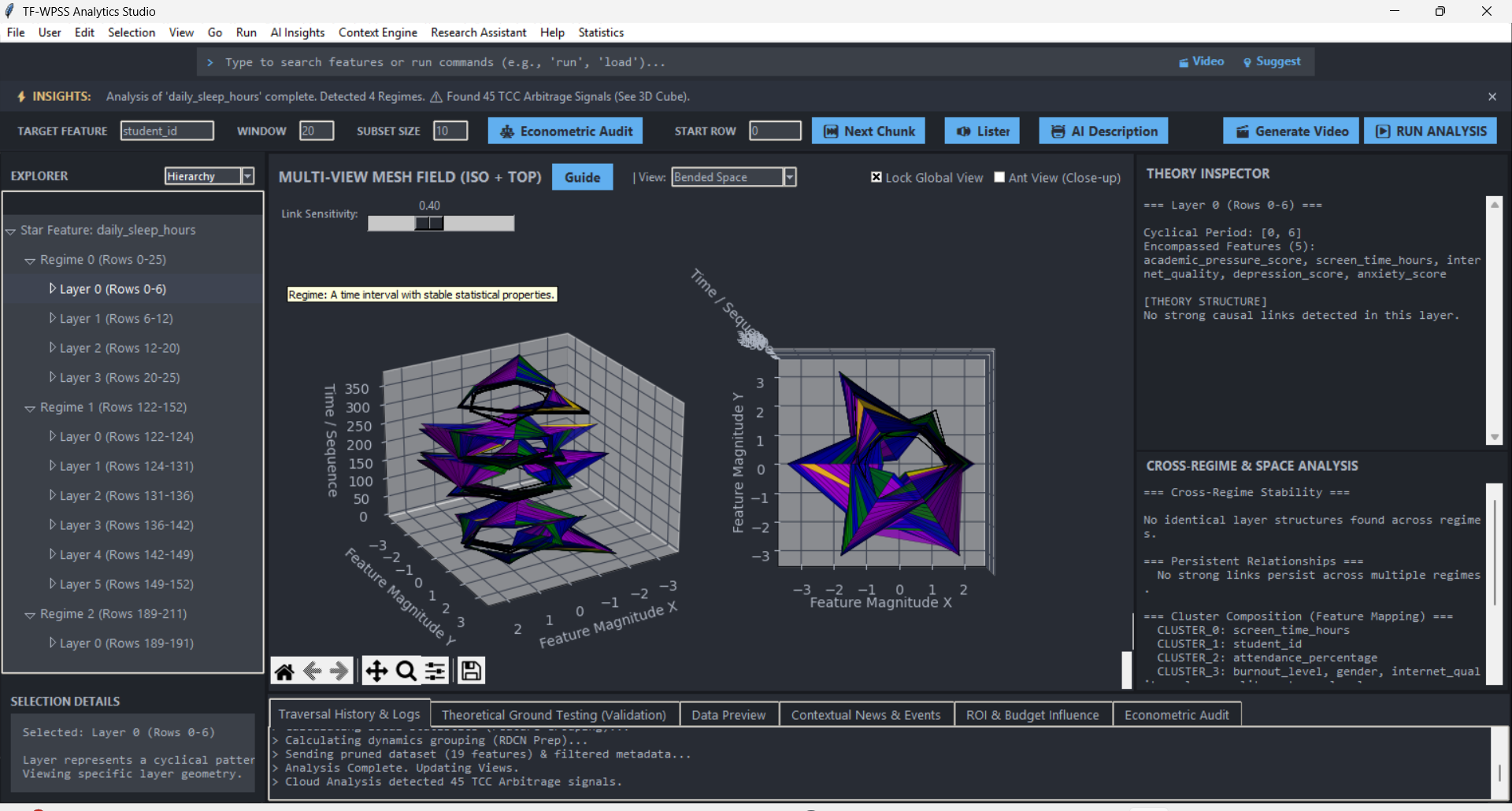Click the Econometric Audit toolbar button
The width and height of the screenshot is (1512, 811).
pyautogui.click(x=565, y=131)
